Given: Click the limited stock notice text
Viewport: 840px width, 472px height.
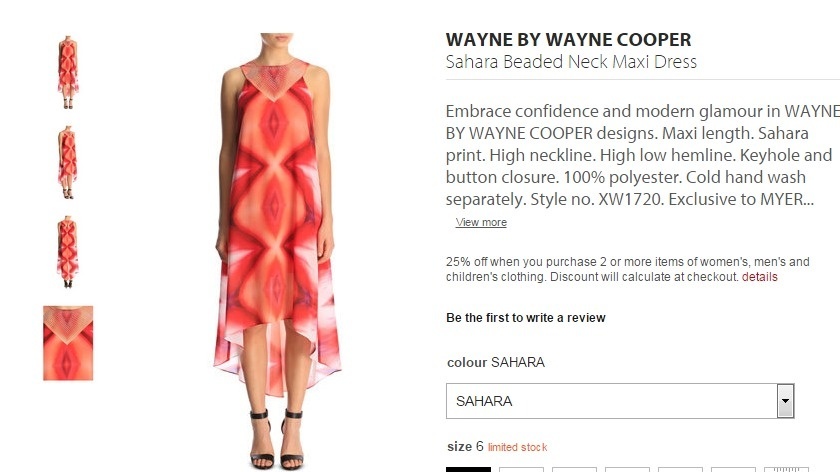Looking at the screenshot, I should pos(518,447).
